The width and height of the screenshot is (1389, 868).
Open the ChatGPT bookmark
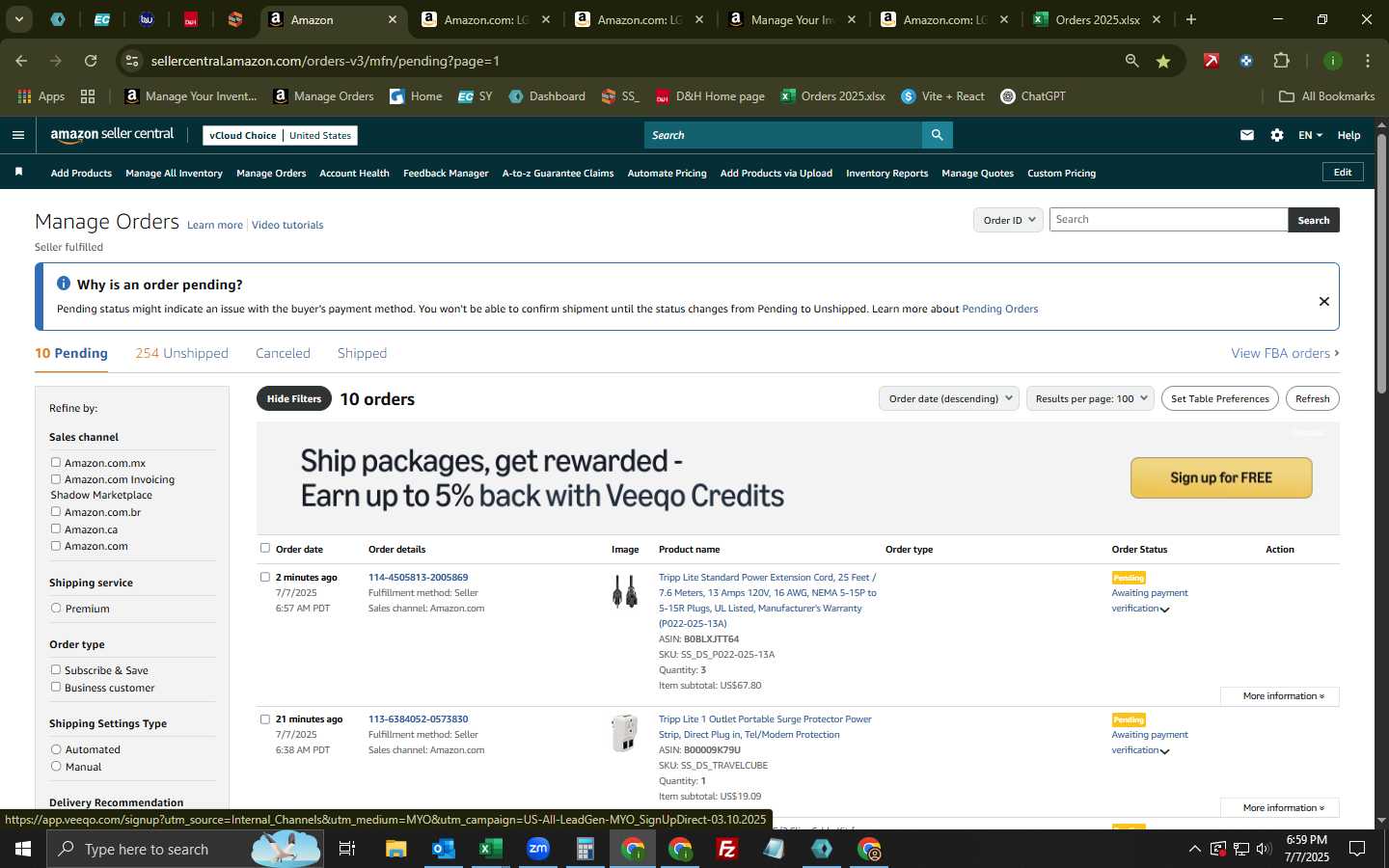(x=1033, y=96)
